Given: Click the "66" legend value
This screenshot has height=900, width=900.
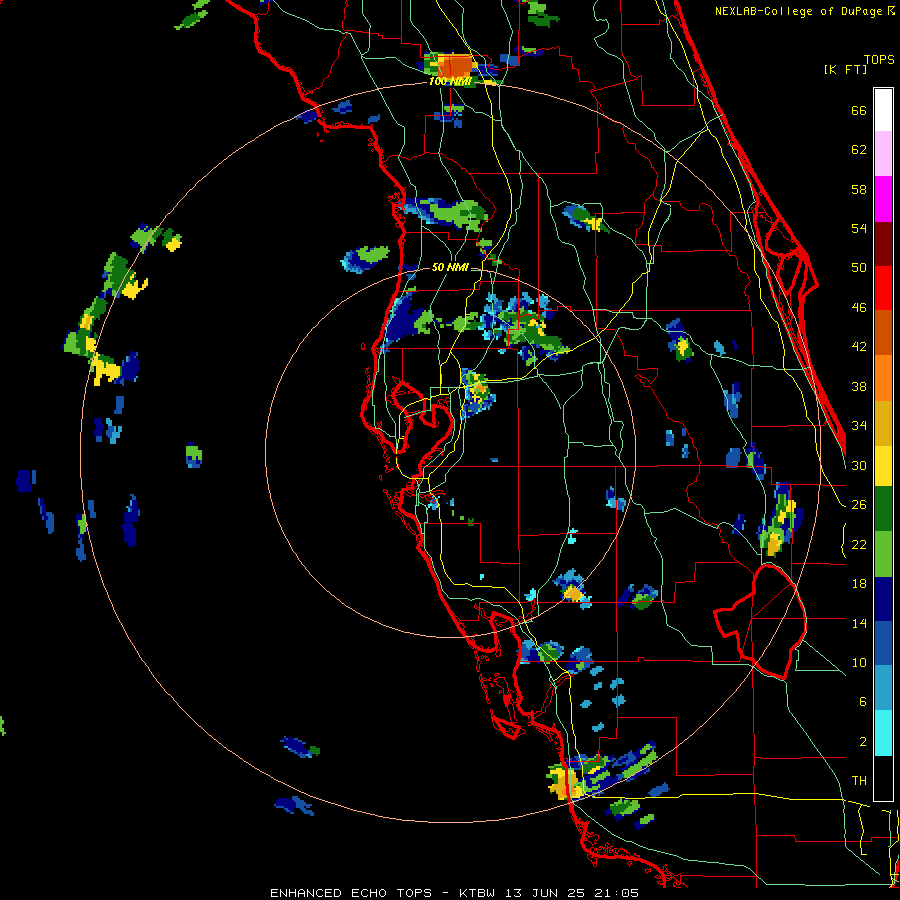Looking at the screenshot, I should tap(859, 110).
